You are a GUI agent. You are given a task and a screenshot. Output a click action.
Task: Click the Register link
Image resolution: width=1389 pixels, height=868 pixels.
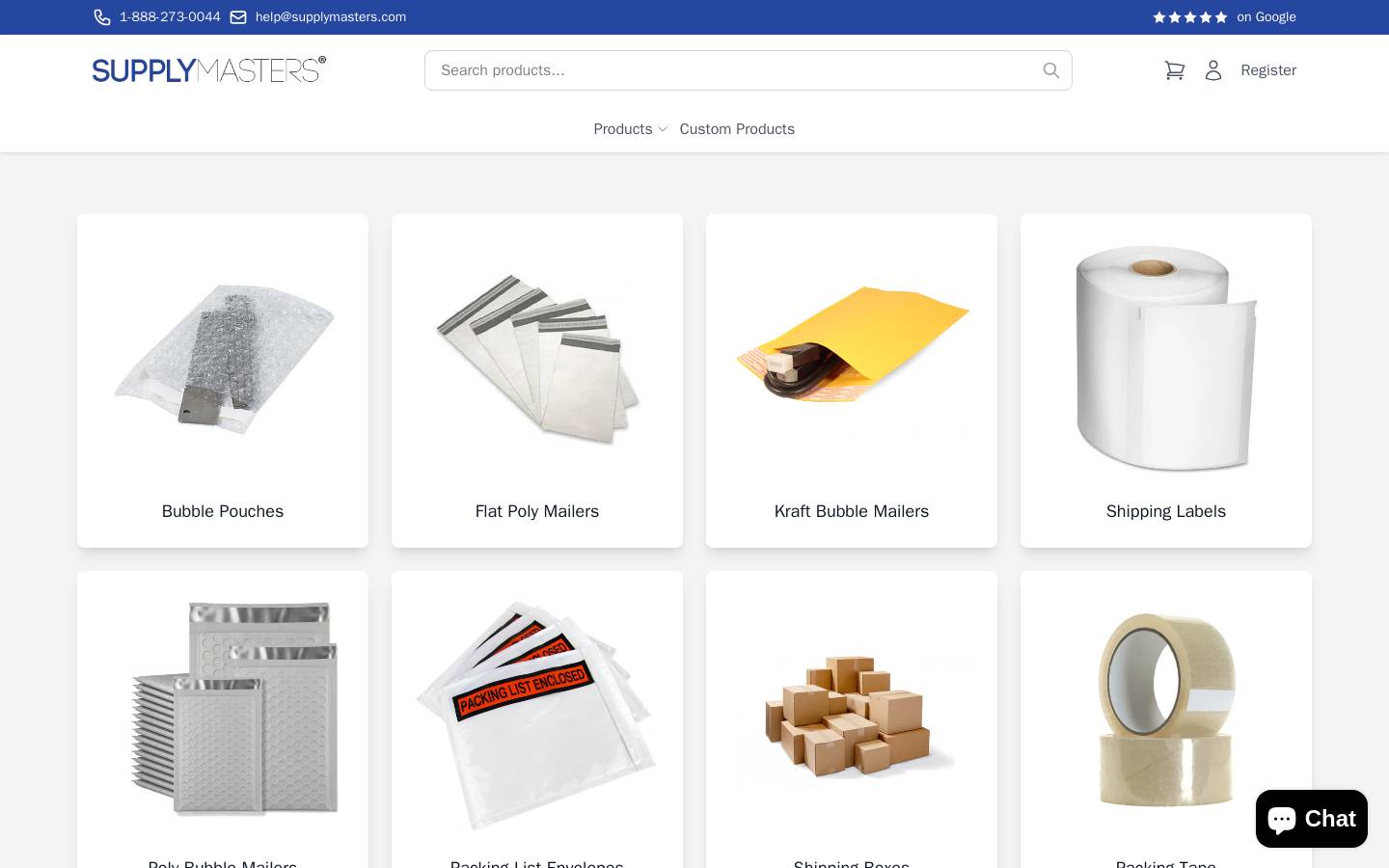[x=1268, y=70]
